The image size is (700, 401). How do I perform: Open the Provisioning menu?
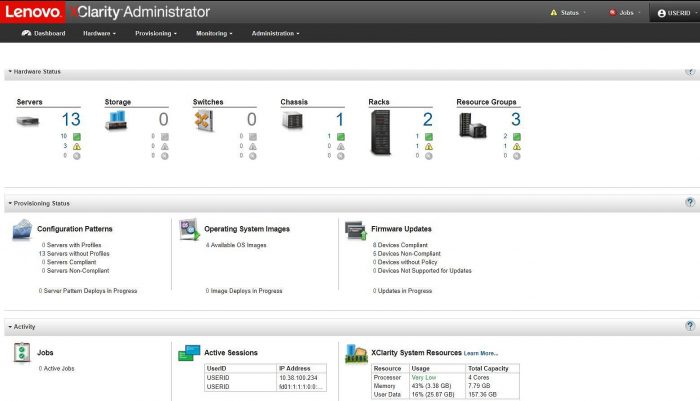[156, 33]
